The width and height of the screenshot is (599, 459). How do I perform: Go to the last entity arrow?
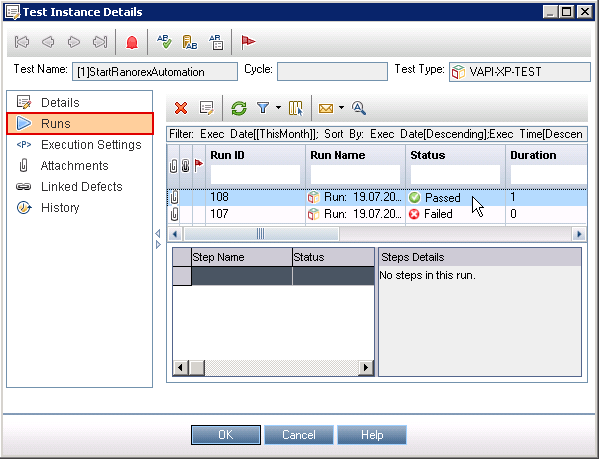pyautogui.click(x=100, y=42)
